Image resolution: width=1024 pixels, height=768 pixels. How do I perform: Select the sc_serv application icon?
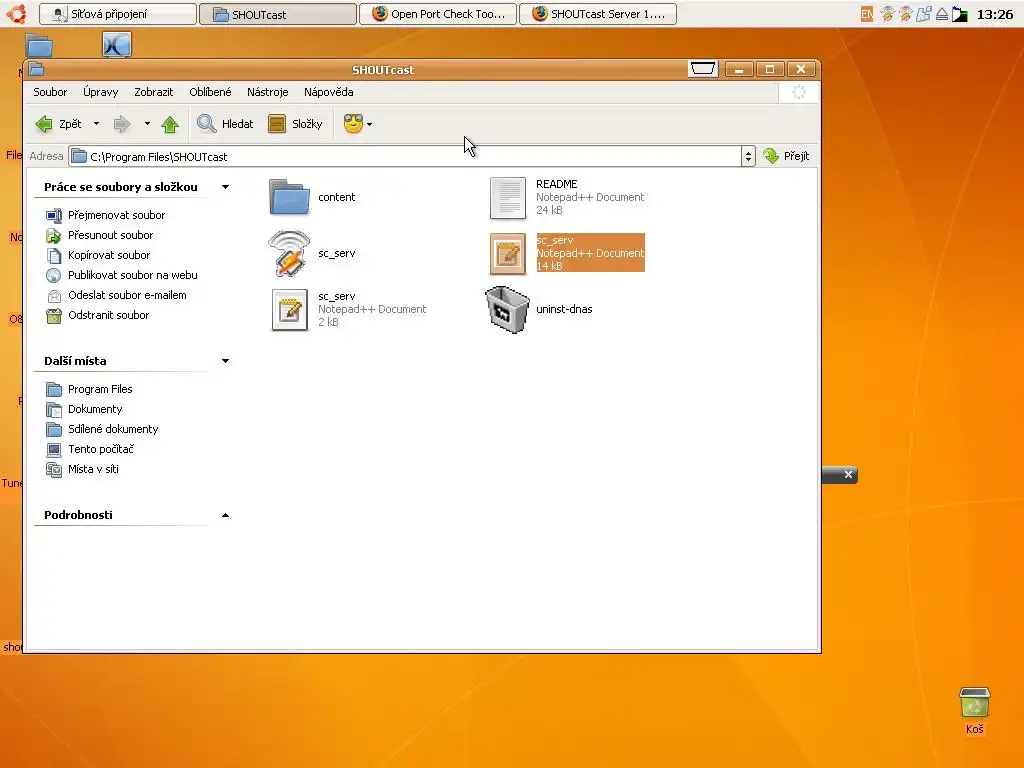coord(289,253)
